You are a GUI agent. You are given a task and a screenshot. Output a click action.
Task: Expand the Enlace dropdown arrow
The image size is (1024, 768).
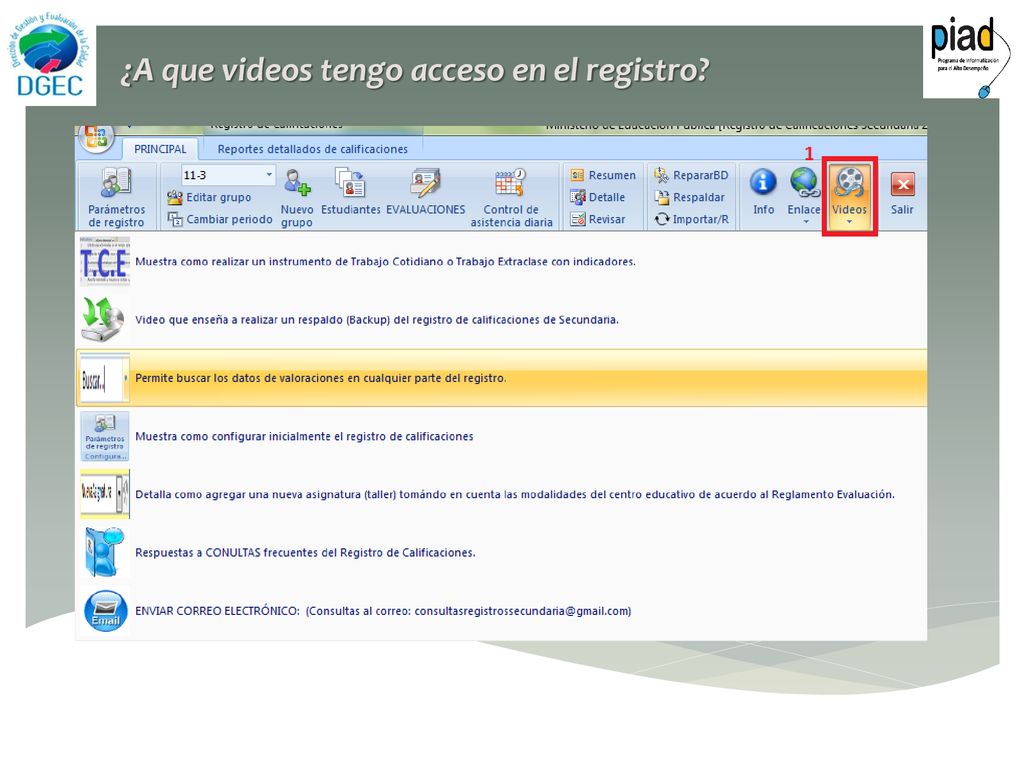pos(805,222)
